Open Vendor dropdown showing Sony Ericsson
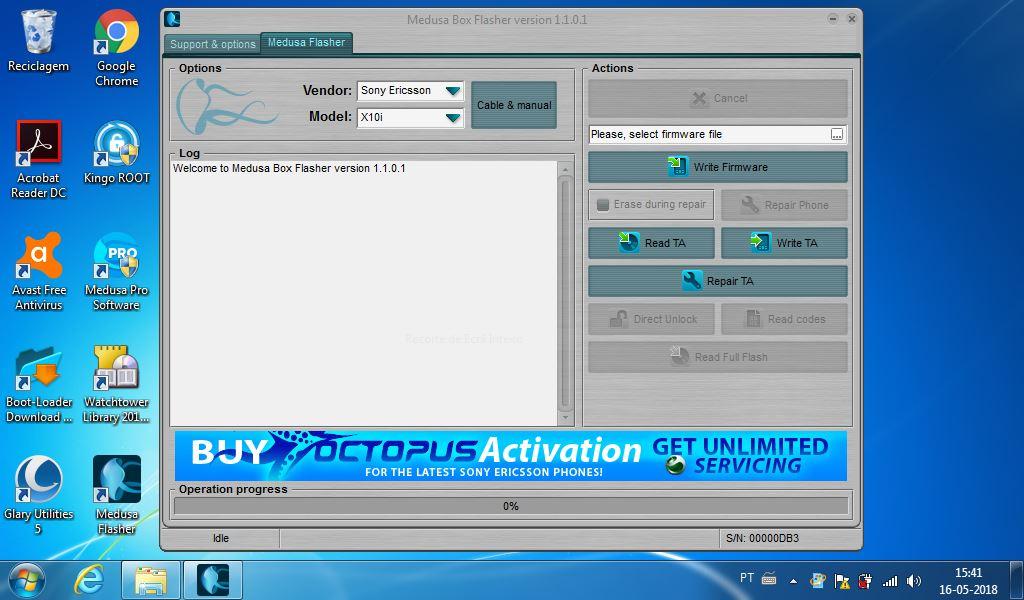Screen dimensions: 1024x600 pyautogui.click(x=410, y=91)
